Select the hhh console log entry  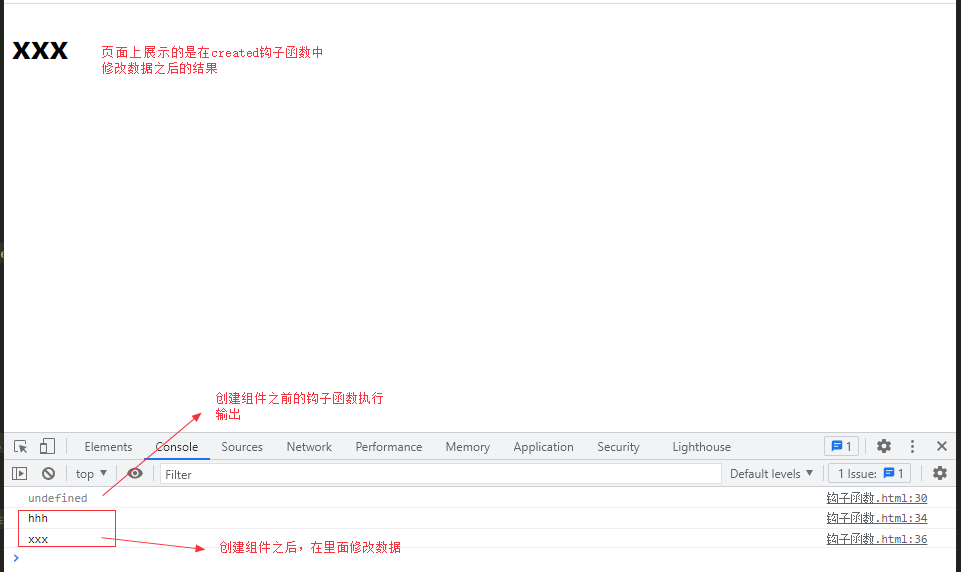pos(38,519)
